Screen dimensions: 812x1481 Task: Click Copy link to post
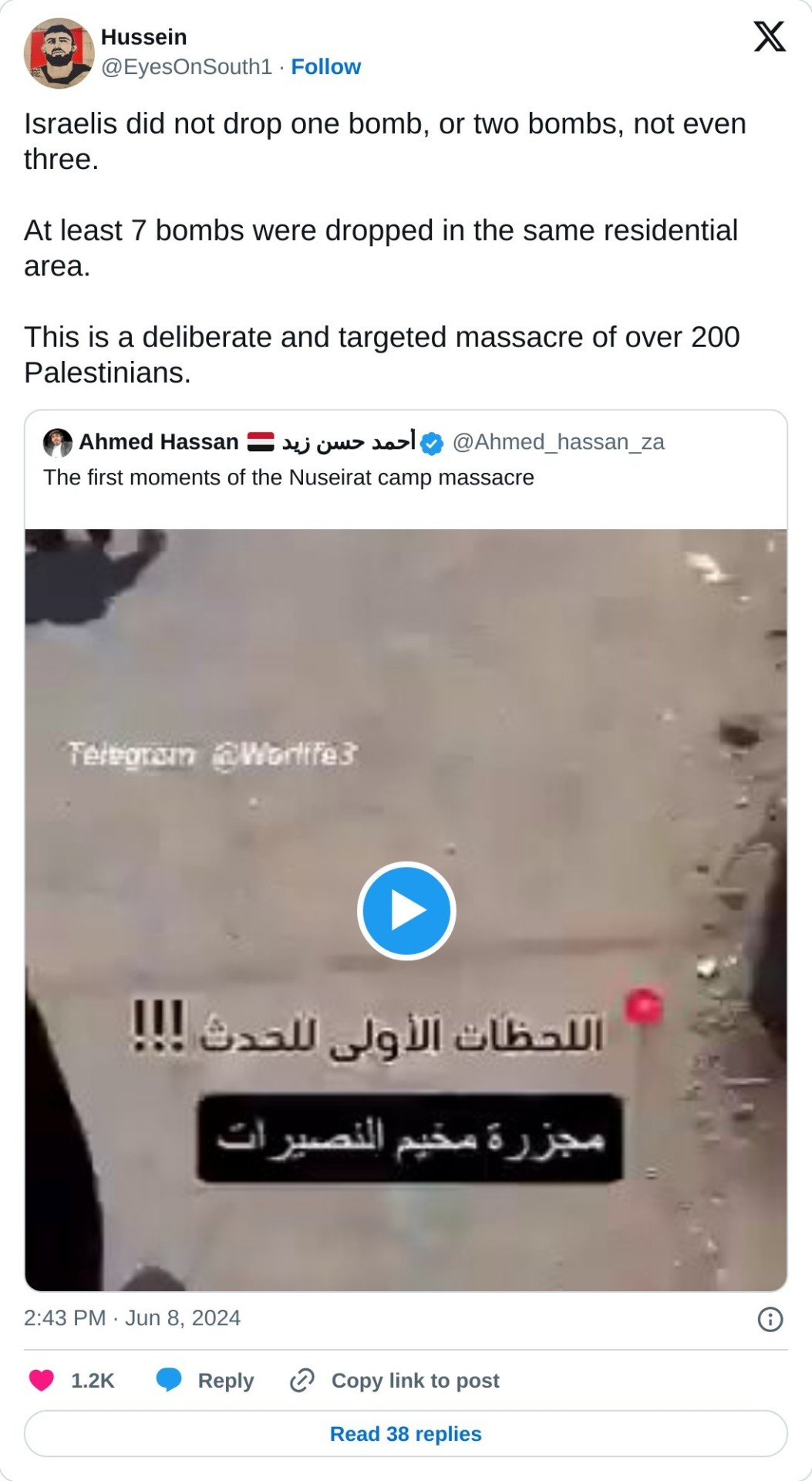tap(416, 1380)
